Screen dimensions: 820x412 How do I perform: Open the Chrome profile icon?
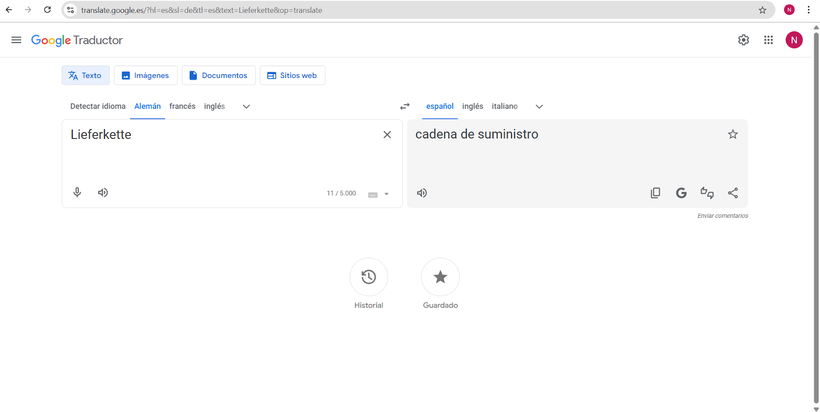(x=789, y=10)
